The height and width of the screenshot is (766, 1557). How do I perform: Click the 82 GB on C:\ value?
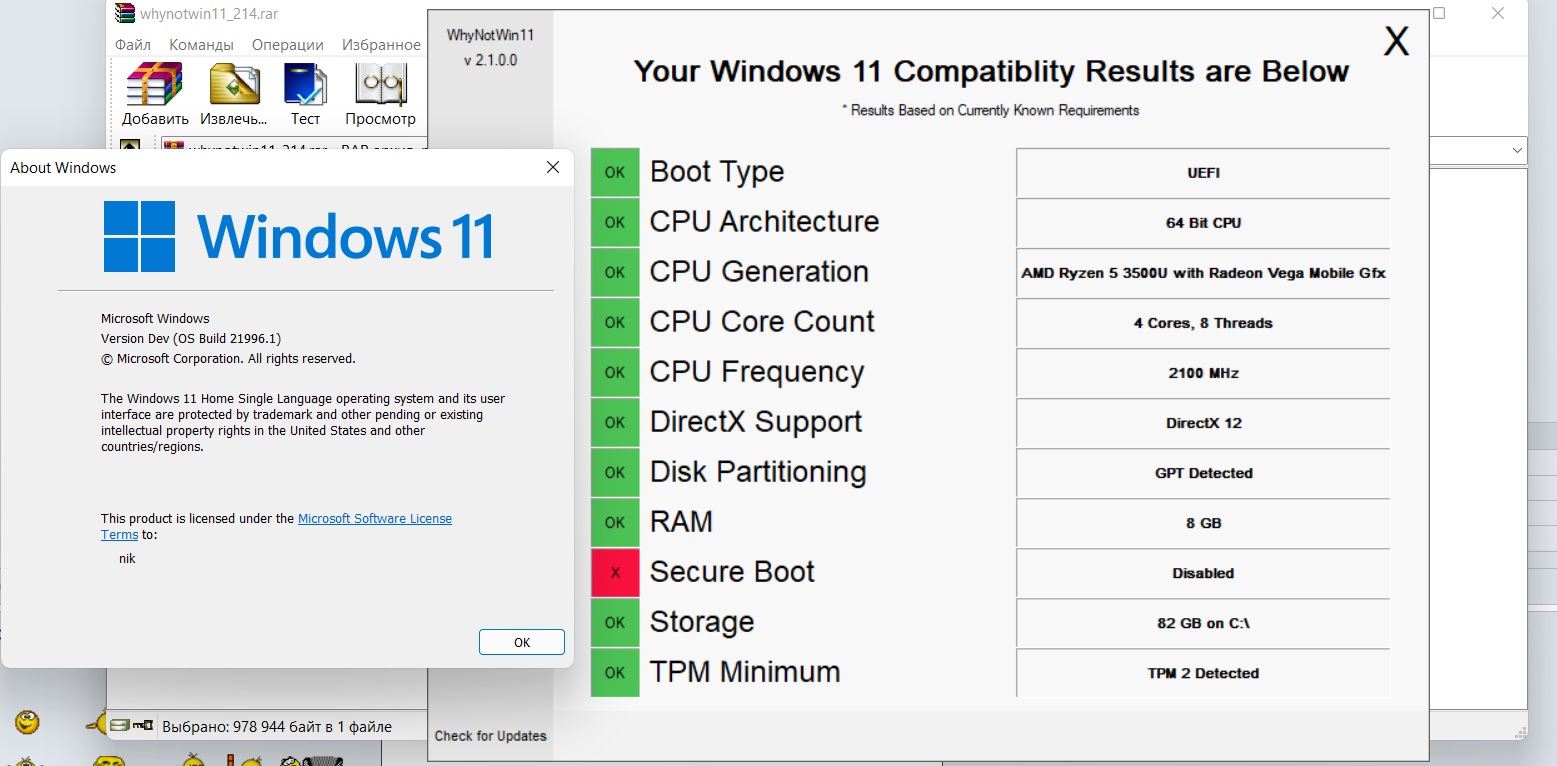[x=1203, y=623]
